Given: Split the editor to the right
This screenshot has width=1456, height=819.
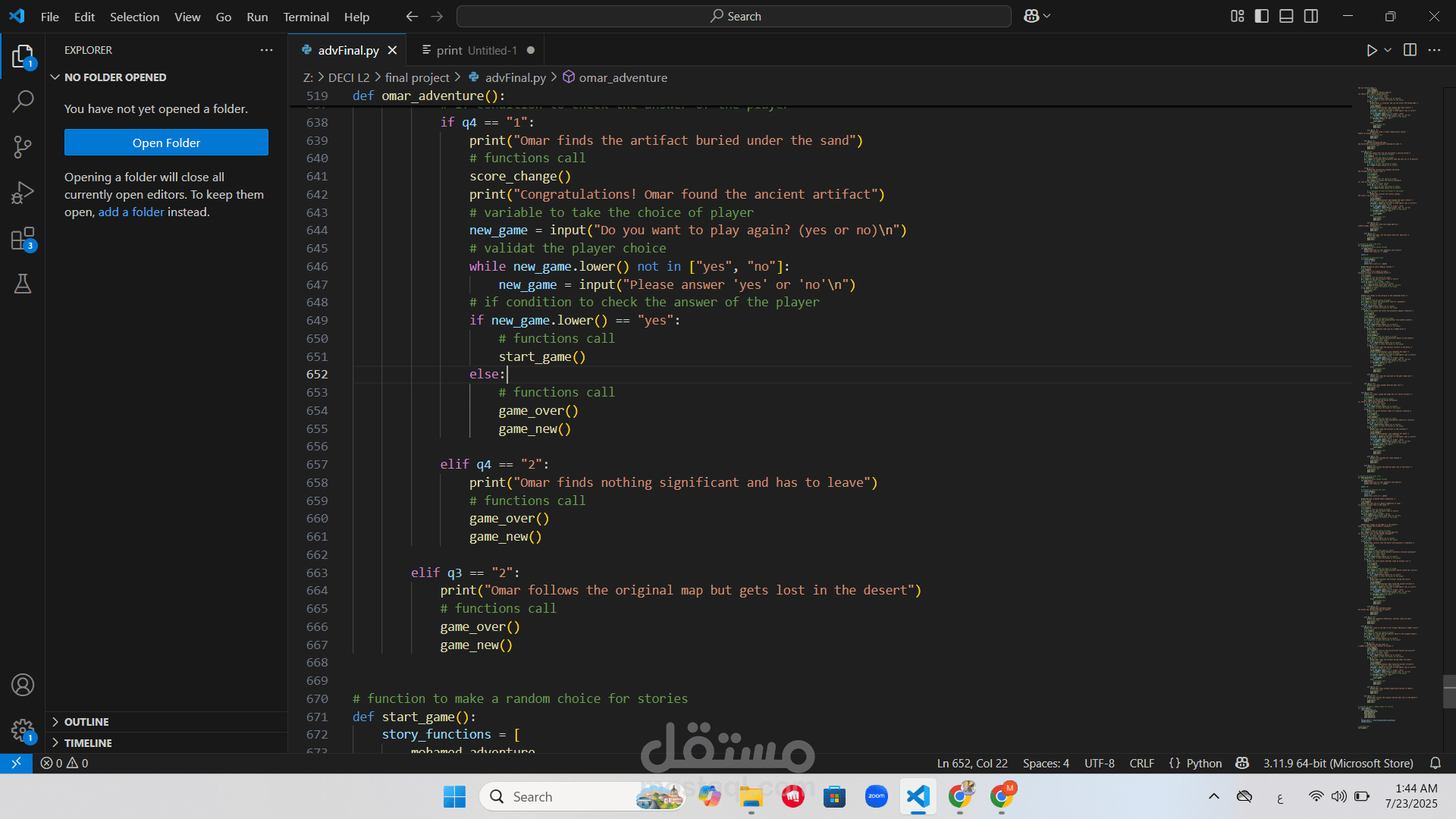Looking at the screenshot, I should click(x=1410, y=50).
